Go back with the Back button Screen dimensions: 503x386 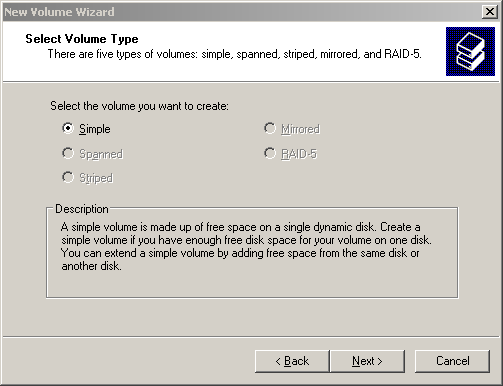pyautogui.click(x=292, y=361)
